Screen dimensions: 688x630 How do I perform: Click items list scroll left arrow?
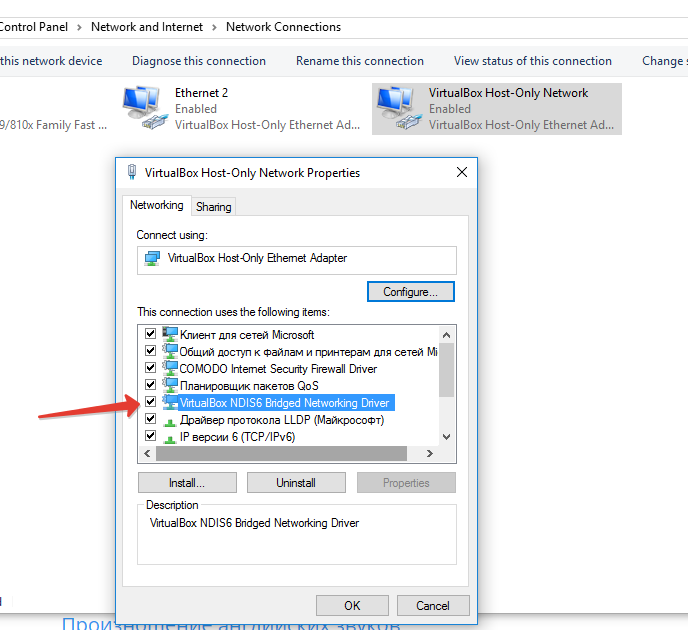coord(147,454)
